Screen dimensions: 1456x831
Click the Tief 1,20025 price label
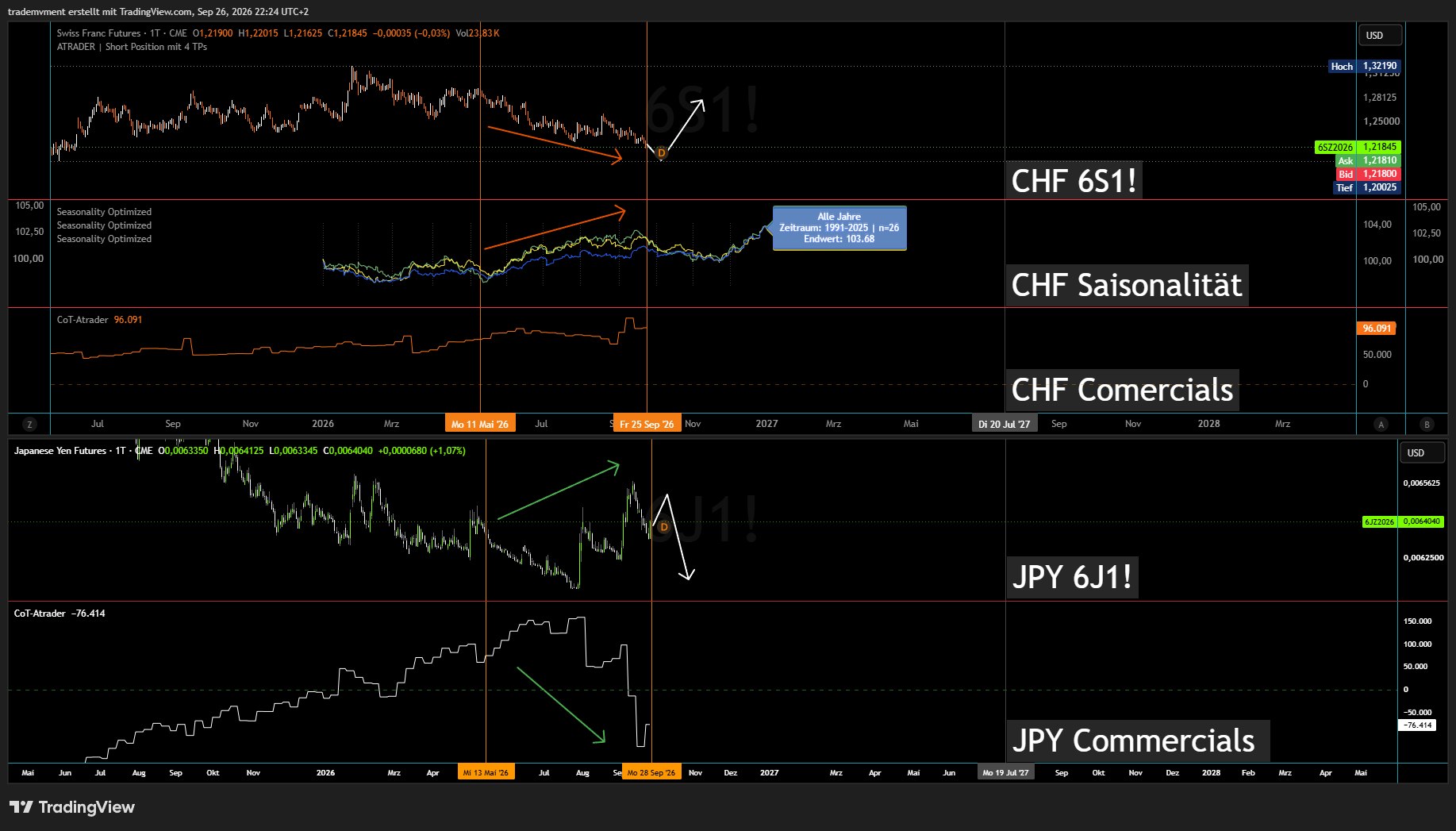coord(1366,187)
